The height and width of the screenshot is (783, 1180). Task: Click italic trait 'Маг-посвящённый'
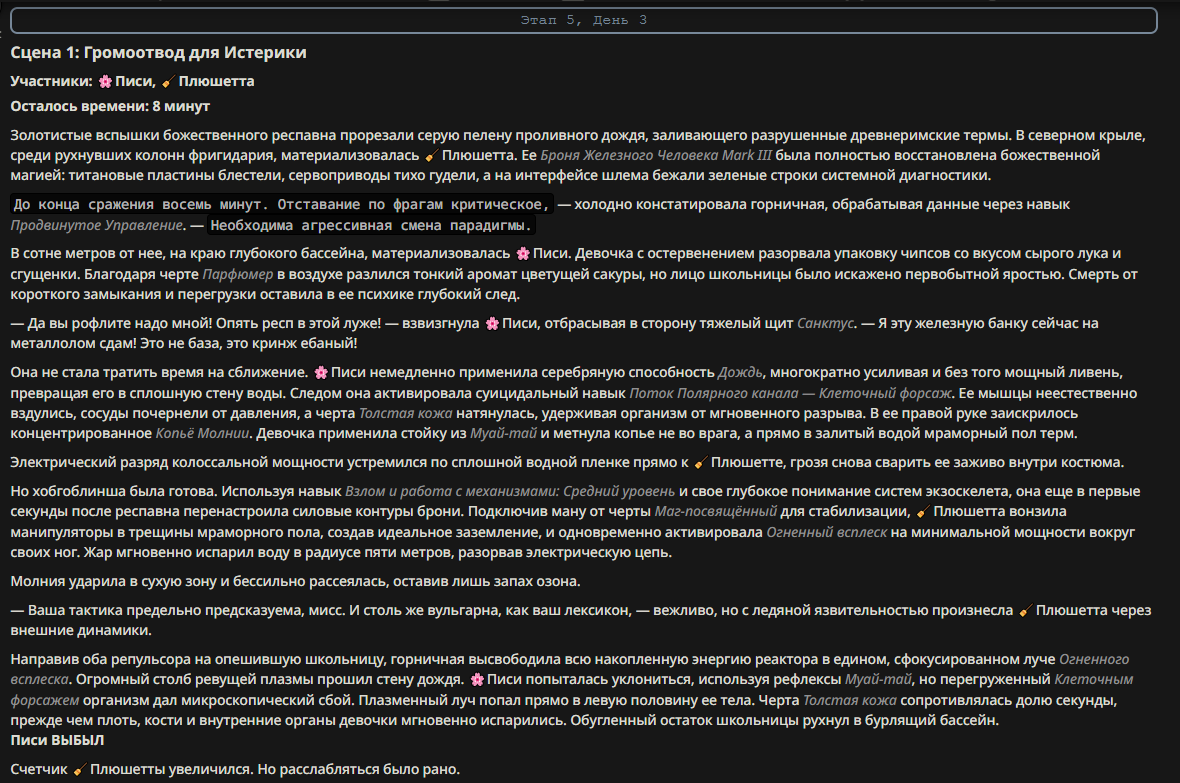(716, 511)
